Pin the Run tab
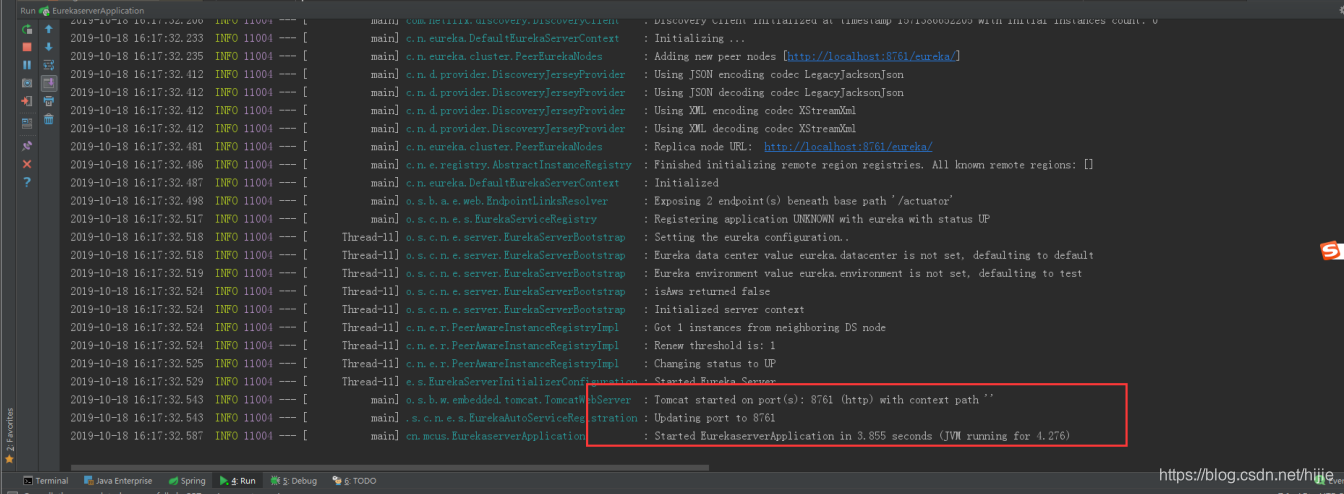This screenshot has width=1344, height=494. (x=27, y=146)
